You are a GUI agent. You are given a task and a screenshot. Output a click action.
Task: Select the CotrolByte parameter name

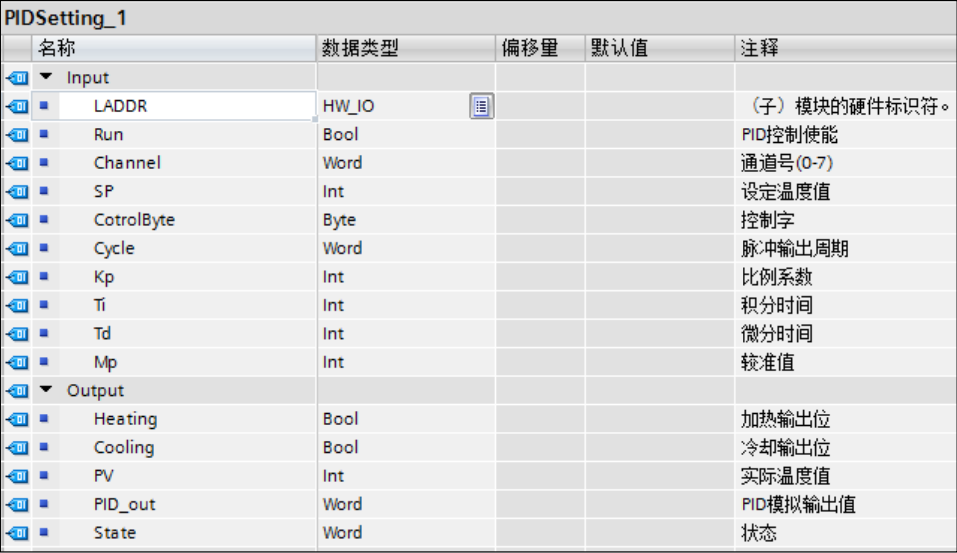[134, 220]
